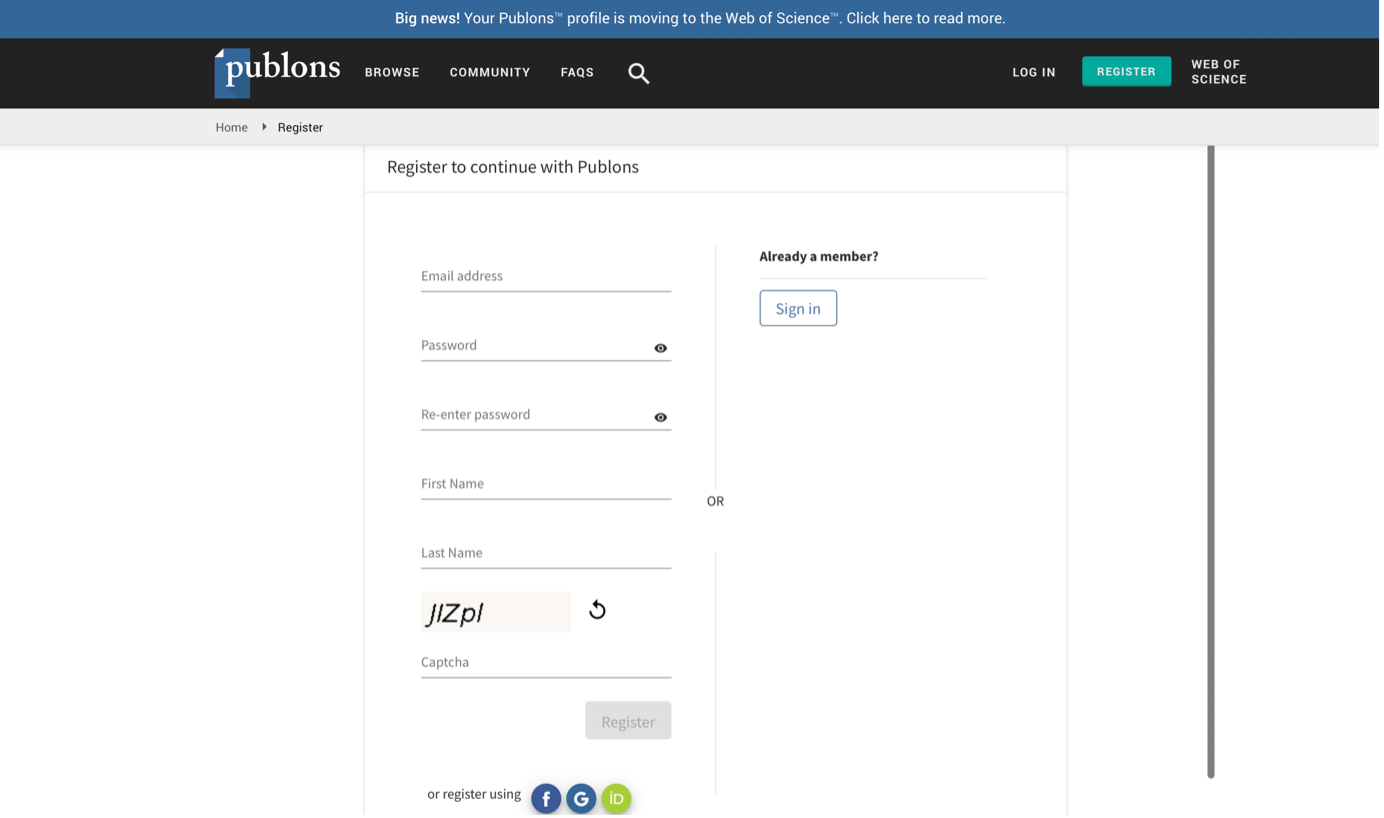This screenshot has width=1384, height=818.
Task: Open the Browse menu
Action: tap(393, 73)
